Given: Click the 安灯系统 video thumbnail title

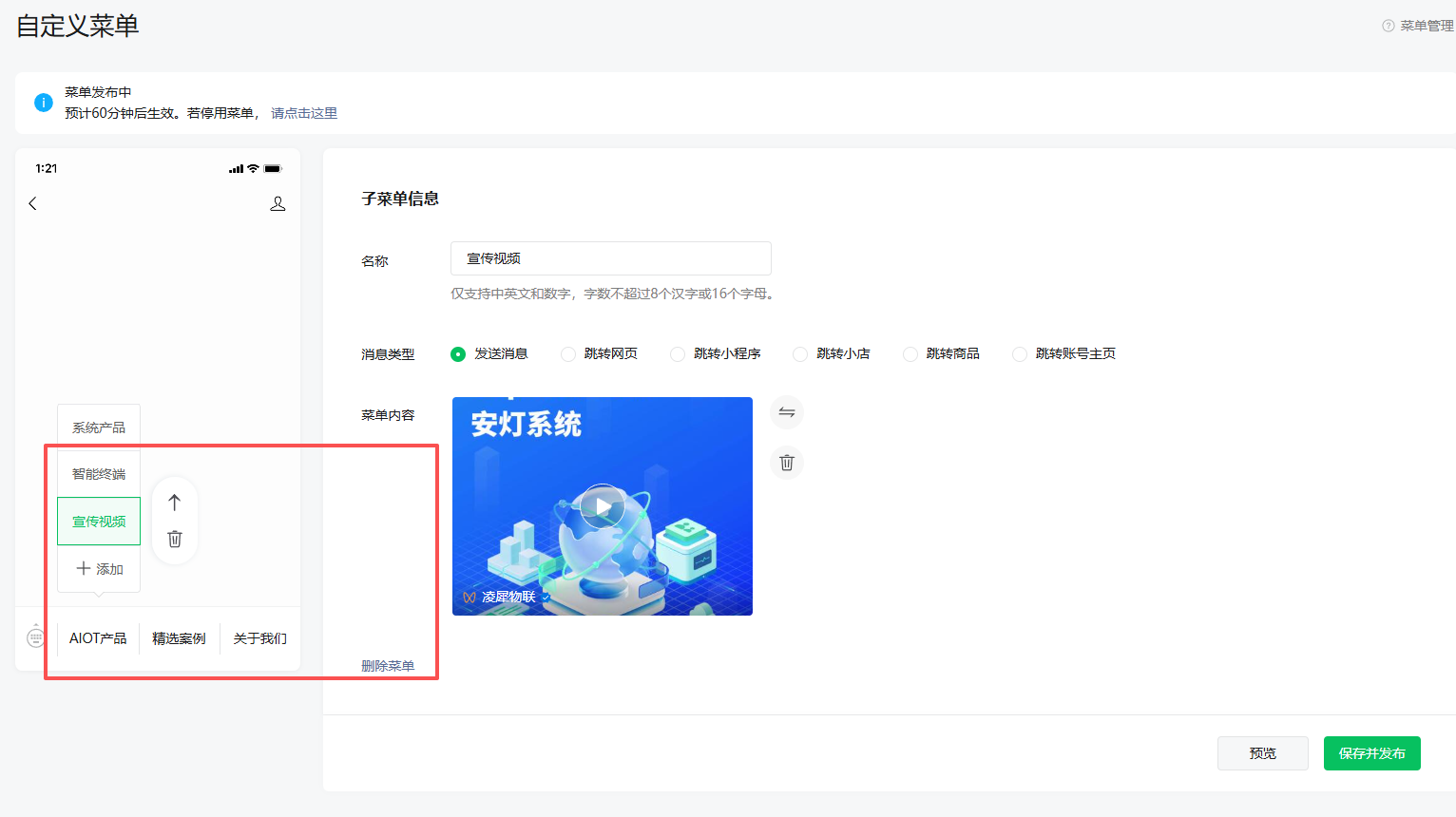Looking at the screenshot, I should pyautogui.click(x=527, y=424).
